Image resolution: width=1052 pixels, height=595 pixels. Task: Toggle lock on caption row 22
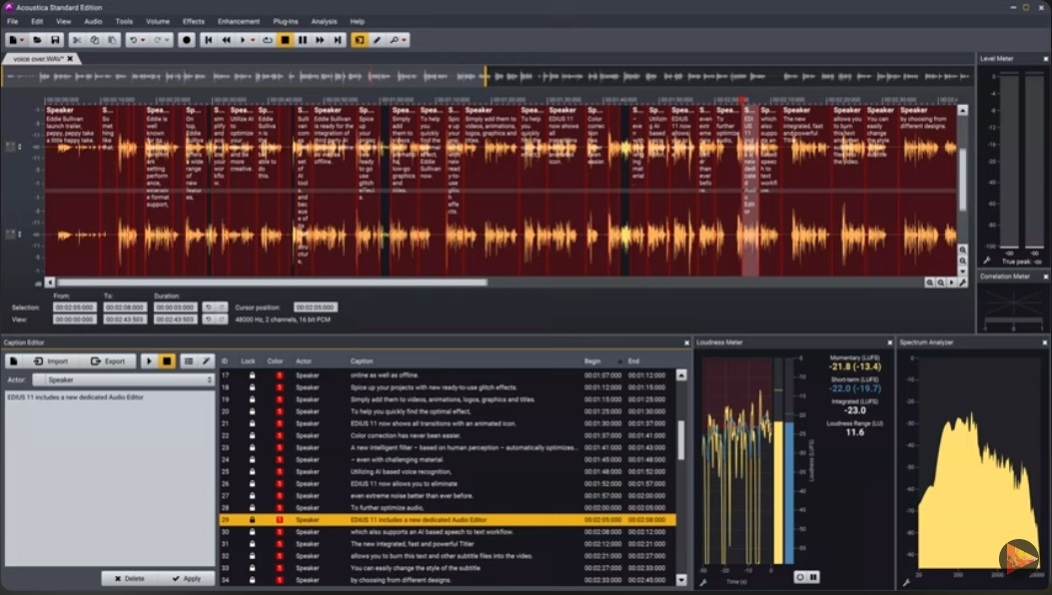coord(252,435)
